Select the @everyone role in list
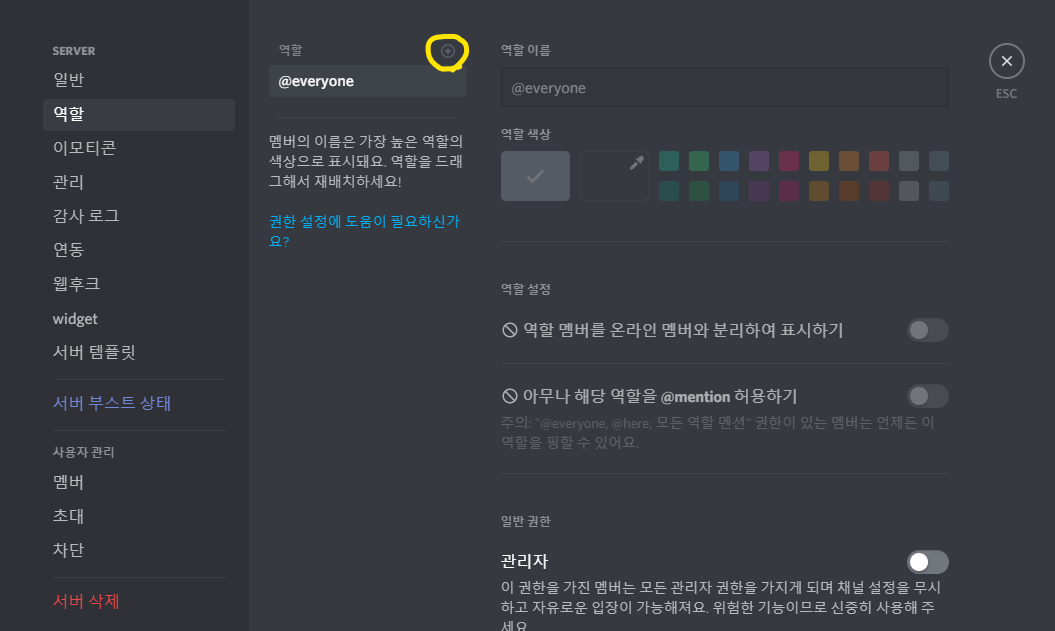 click(367, 81)
